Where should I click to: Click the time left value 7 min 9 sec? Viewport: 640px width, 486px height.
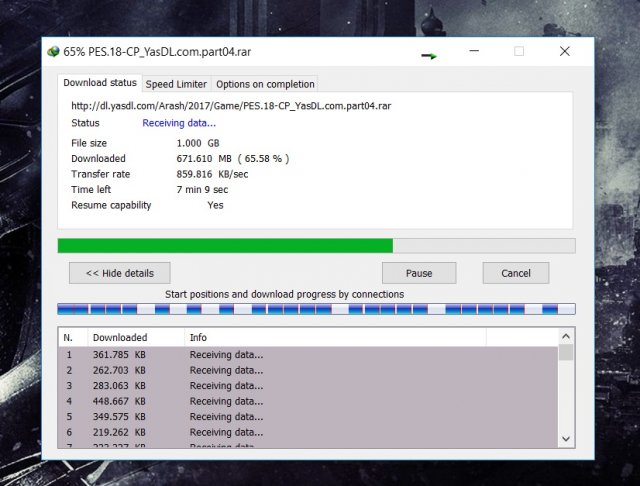point(202,190)
